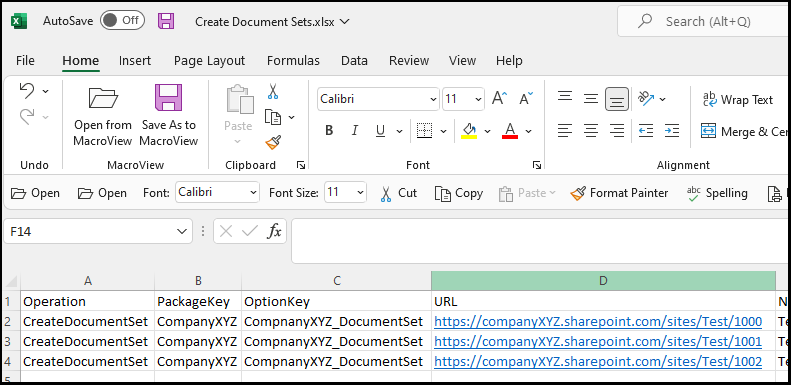
Task: Open the file name dropdown arrow
Action: (x=345, y=21)
